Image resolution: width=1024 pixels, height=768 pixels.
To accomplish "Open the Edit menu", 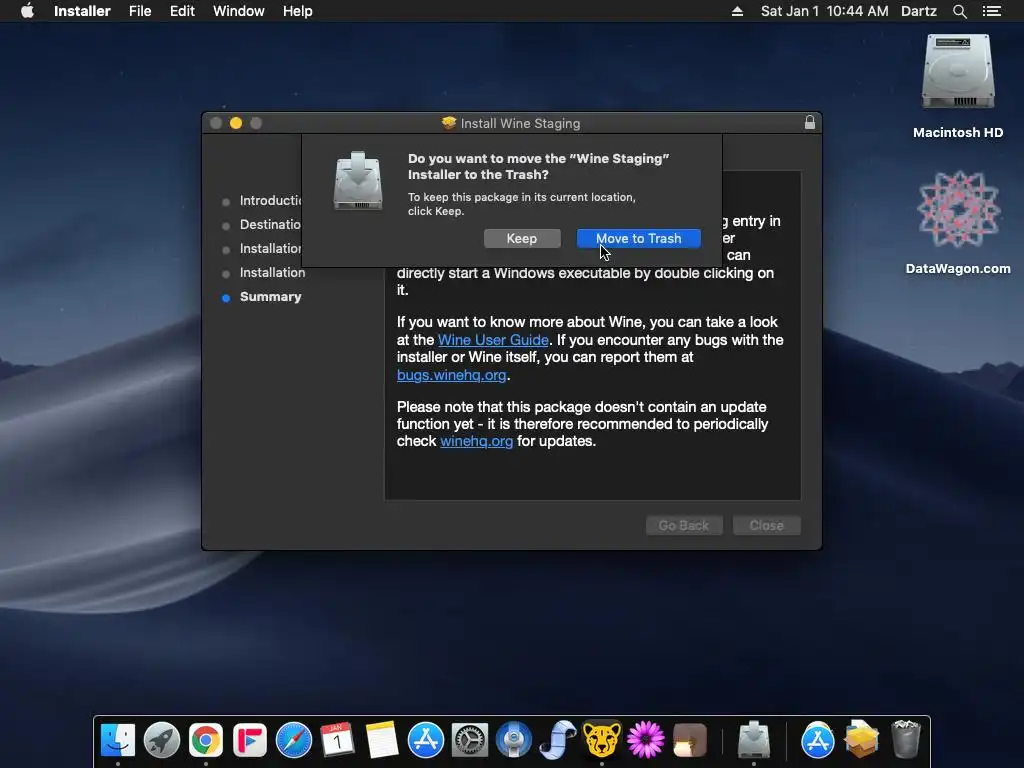I will (182, 11).
